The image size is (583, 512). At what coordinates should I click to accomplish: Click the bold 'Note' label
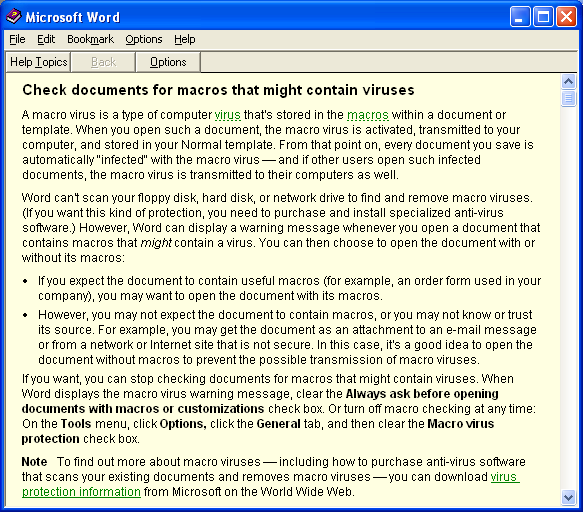pos(34,462)
